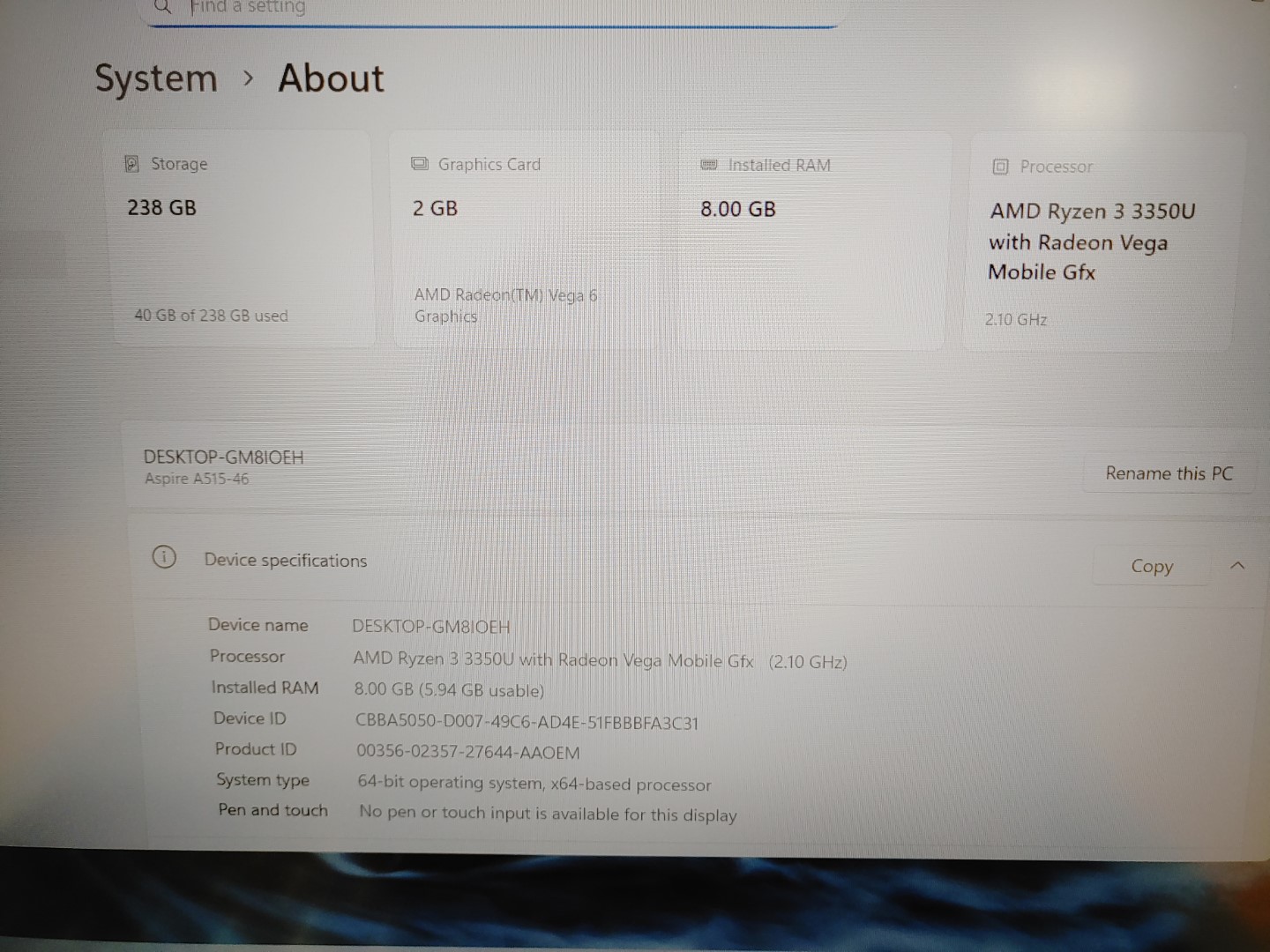This screenshot has width=1270, height=952.
Task: Select the System breadcrumb item
Action: coord(155,78)
